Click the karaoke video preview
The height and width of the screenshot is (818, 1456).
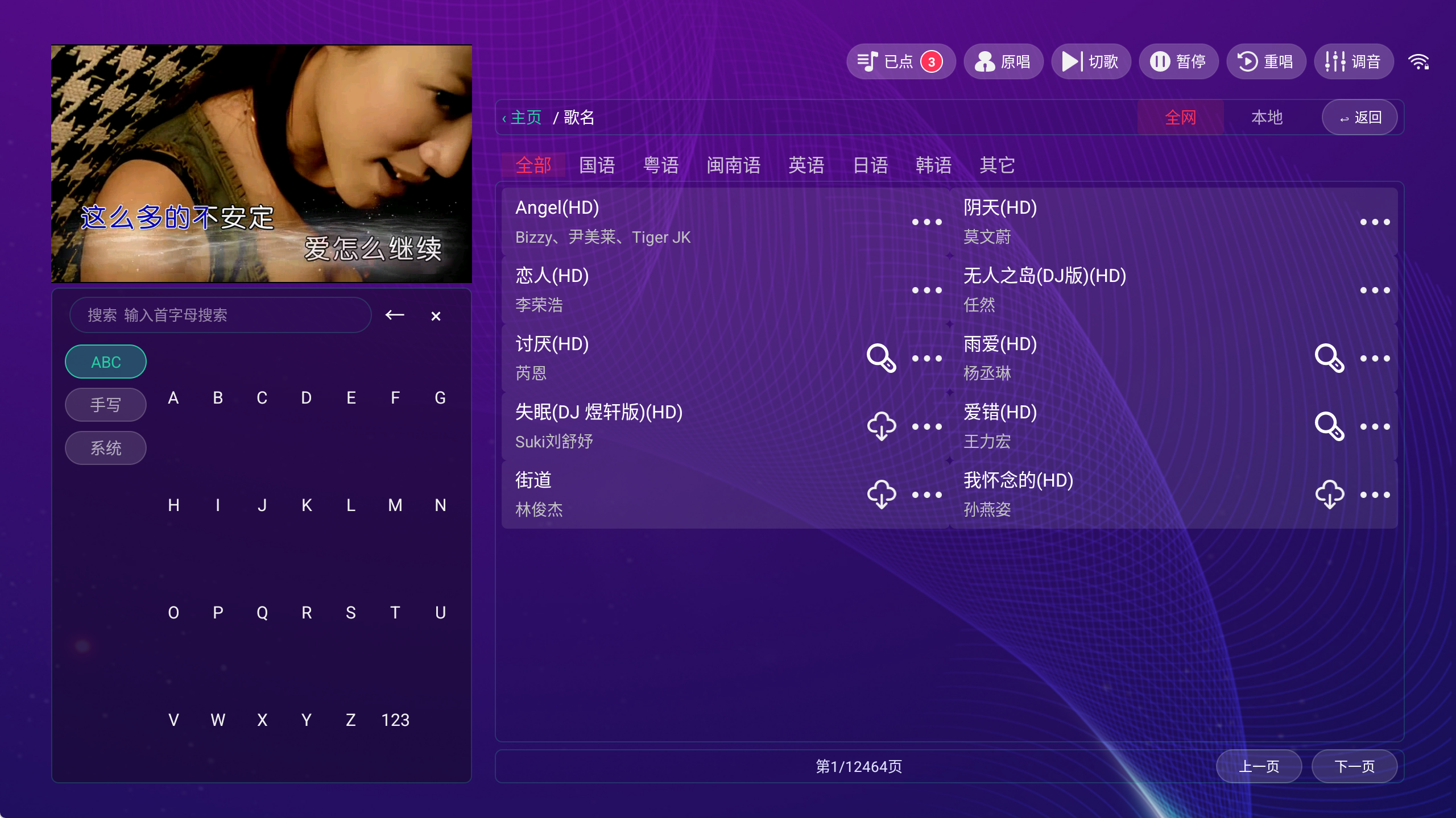point(262,164)
